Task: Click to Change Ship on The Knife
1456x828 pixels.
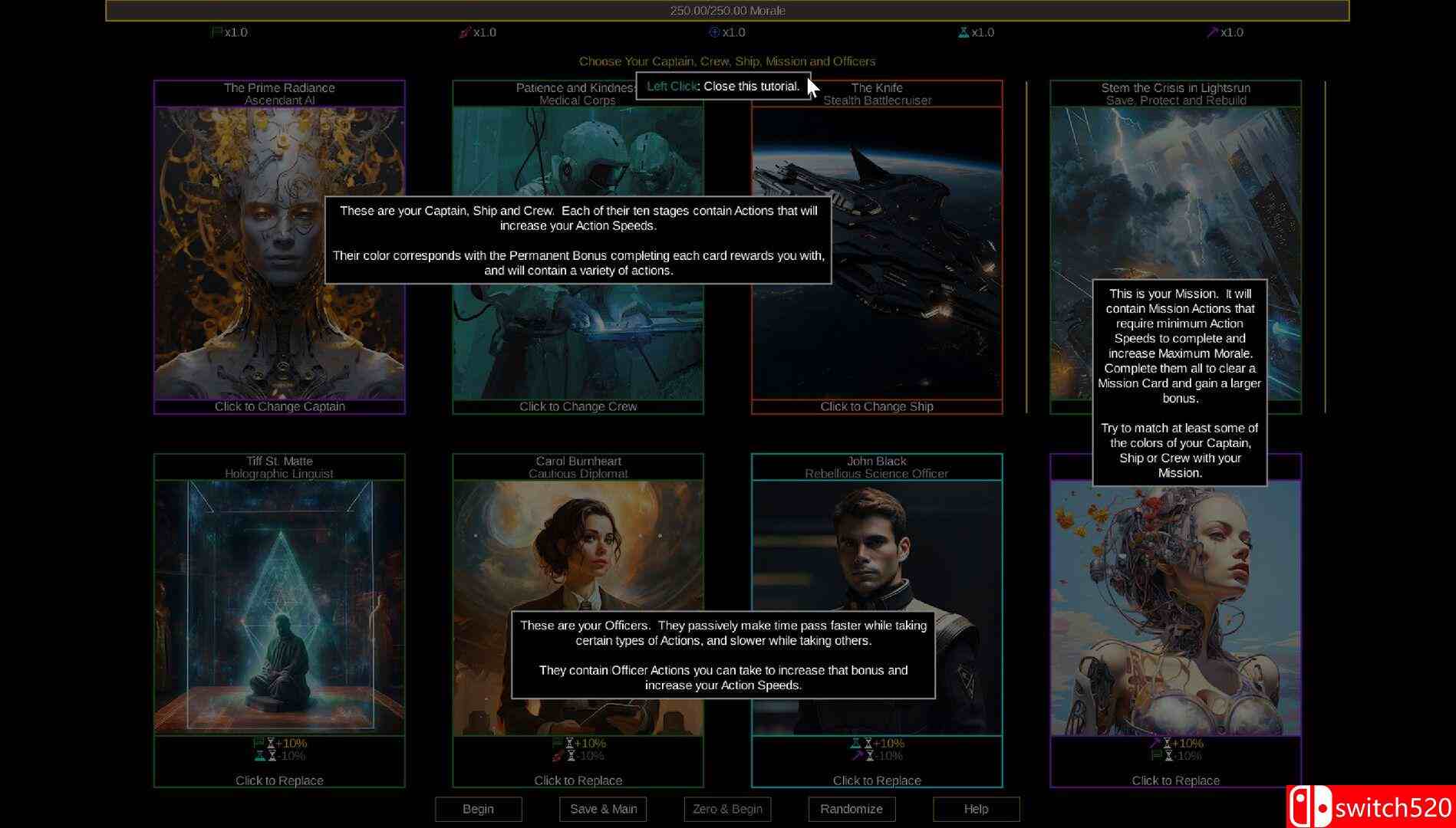Action: pos(877,406)
